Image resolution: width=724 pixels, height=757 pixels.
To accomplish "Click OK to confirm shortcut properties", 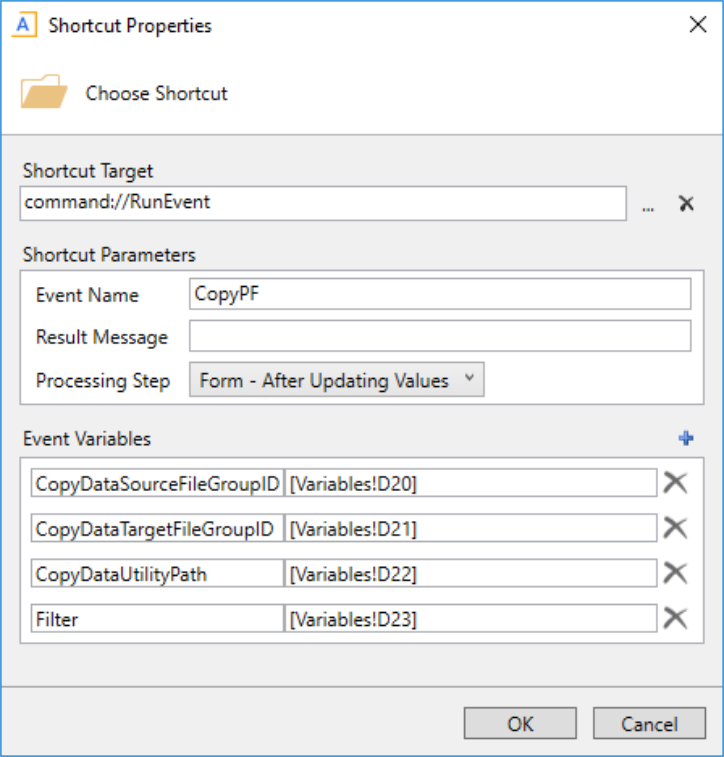I will pyautogui.click(x=520, y=724).
